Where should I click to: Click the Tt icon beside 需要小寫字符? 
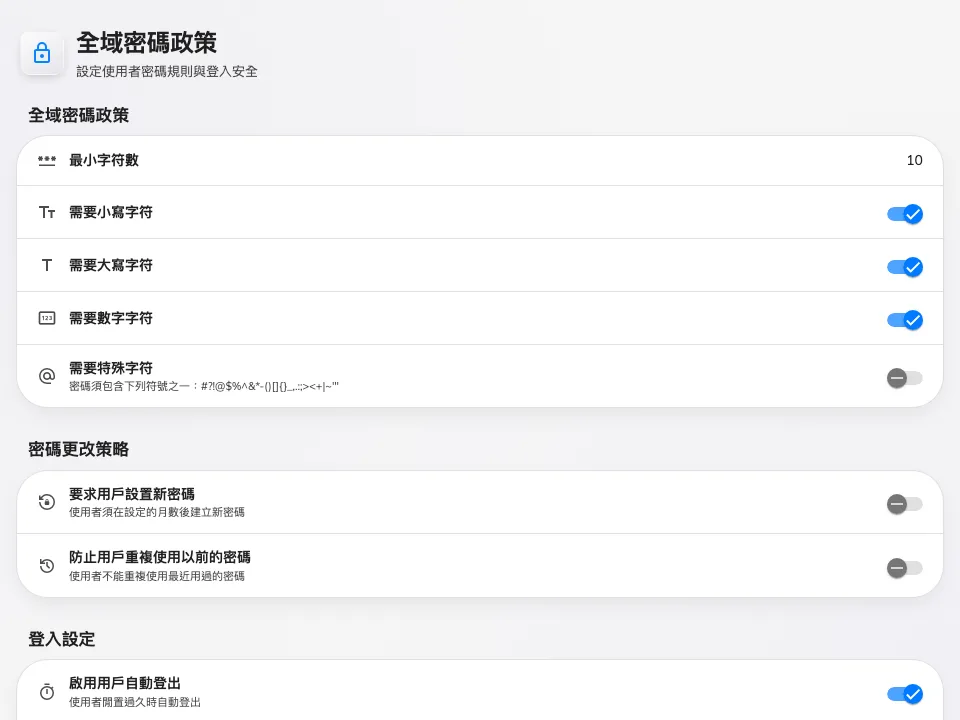click(x=47, y=212)
